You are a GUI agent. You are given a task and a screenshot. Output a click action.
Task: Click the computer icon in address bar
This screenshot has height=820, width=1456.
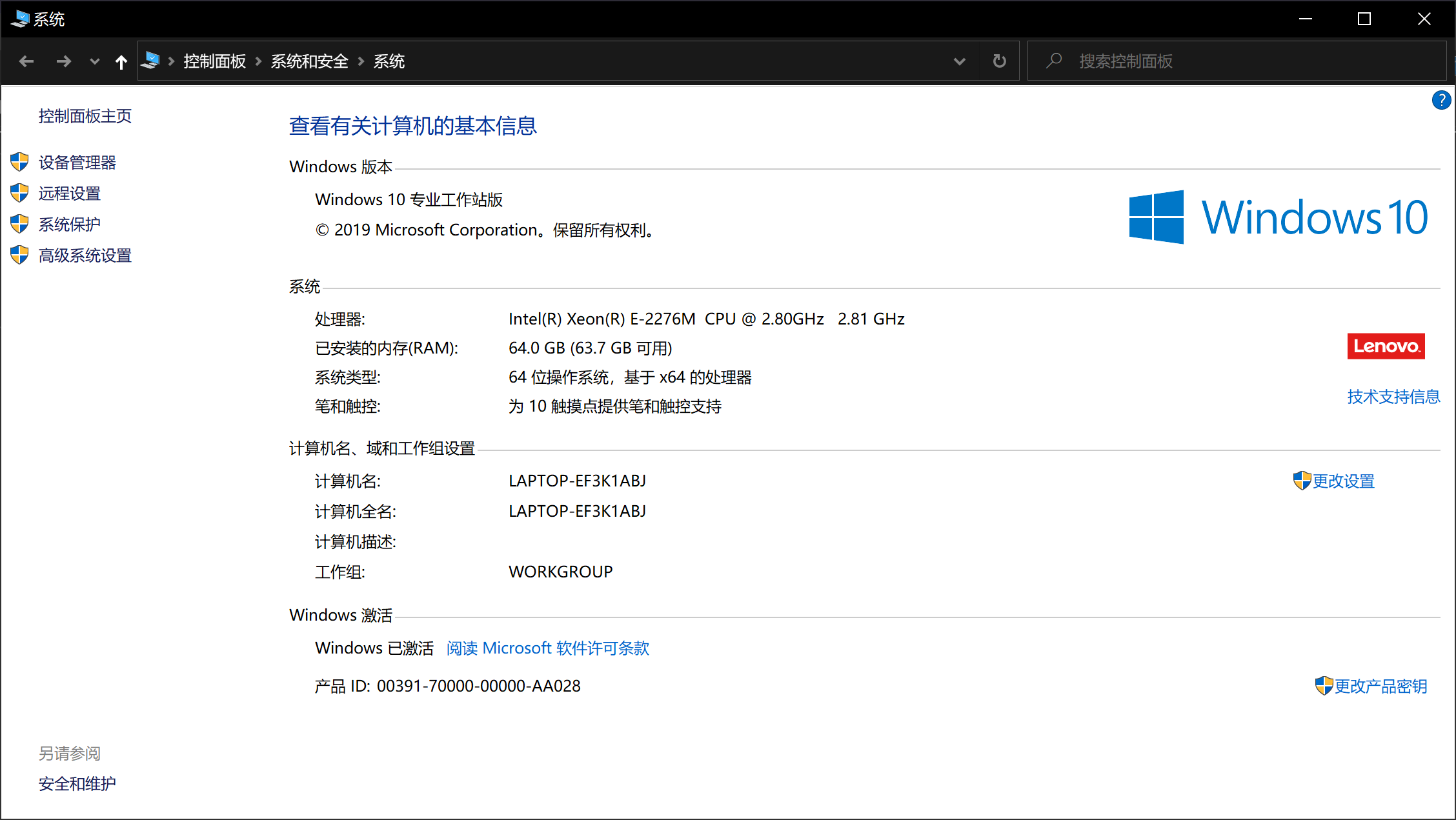tap(150, 61)
